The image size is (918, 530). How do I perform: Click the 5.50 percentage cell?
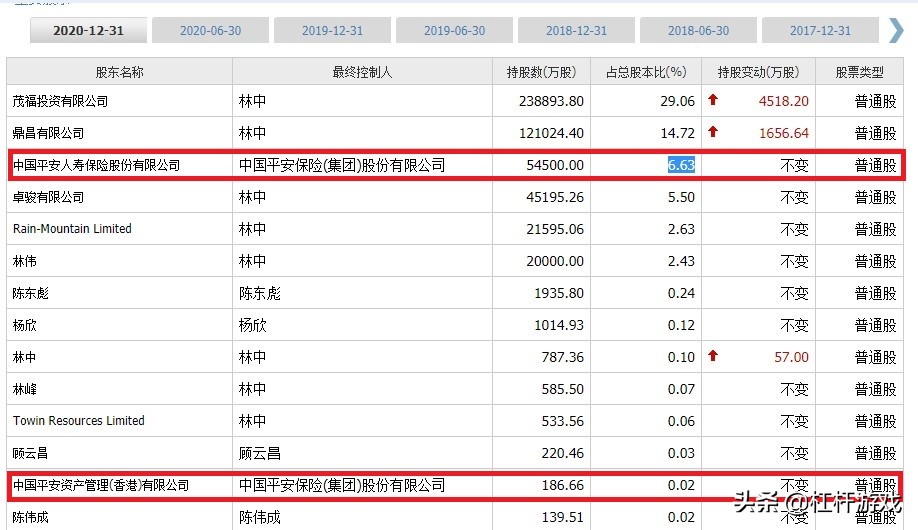681,197
